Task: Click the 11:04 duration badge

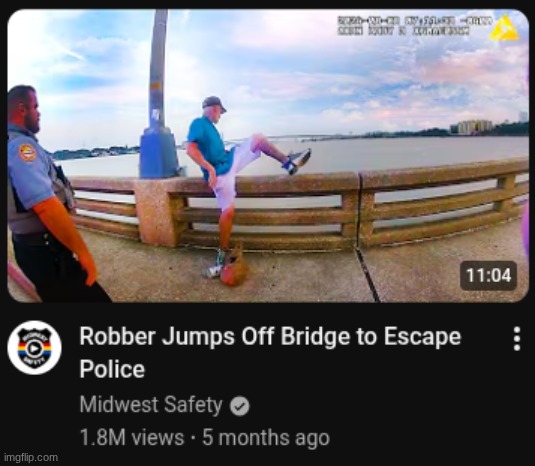Action: coord(488,275)
